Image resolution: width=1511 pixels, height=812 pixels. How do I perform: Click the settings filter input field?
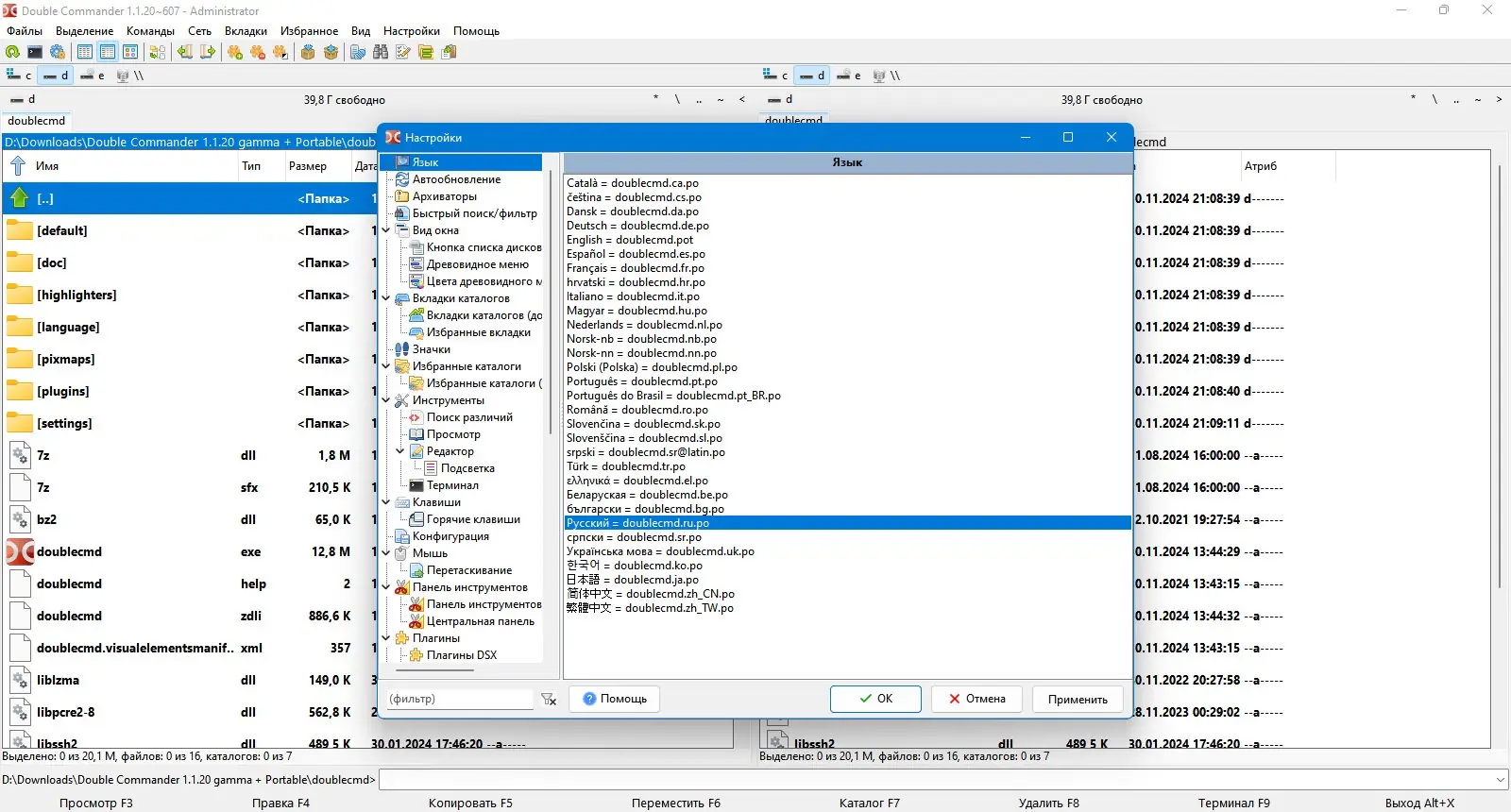coord(460,700)
